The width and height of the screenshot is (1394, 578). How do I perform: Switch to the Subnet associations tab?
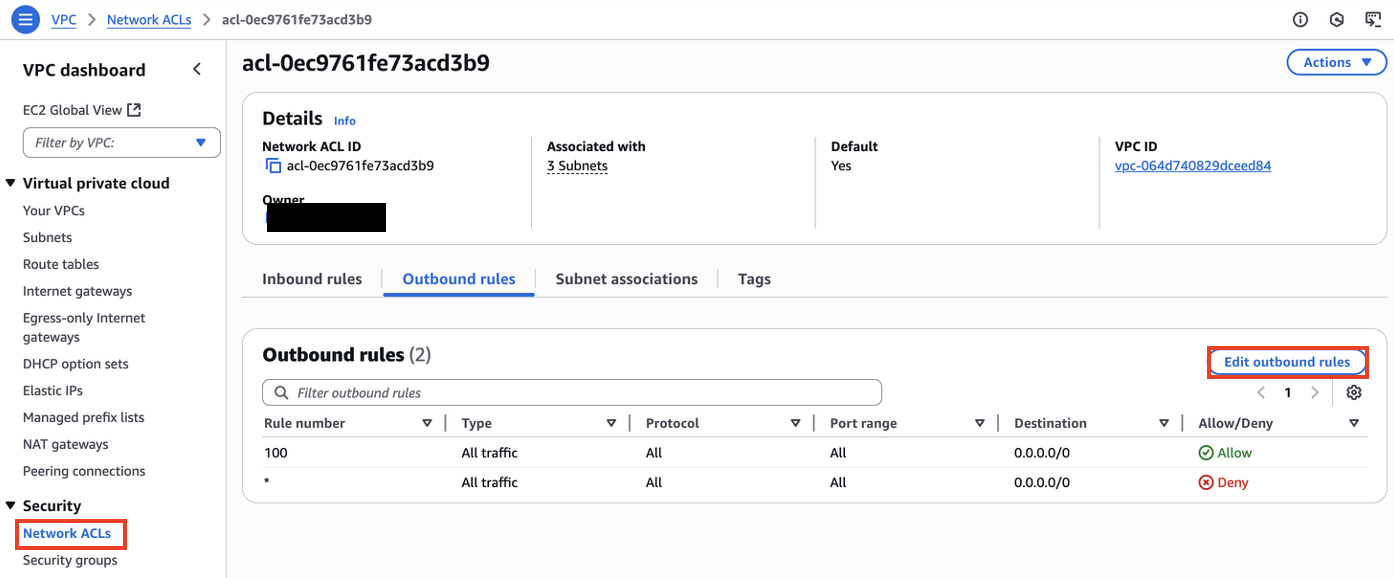(x=626, y=279)
